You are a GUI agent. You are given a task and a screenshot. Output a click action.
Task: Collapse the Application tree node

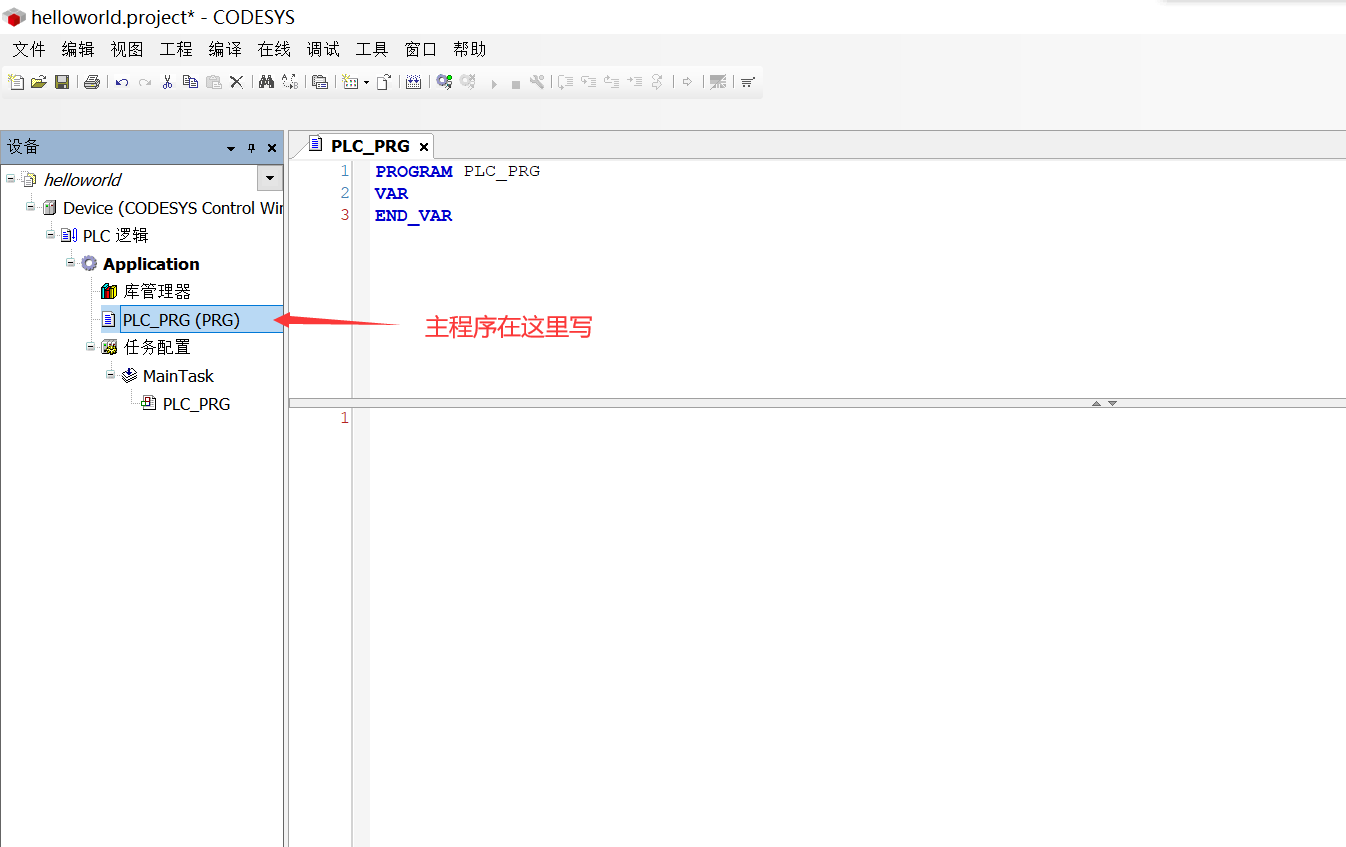pos(70,263)
